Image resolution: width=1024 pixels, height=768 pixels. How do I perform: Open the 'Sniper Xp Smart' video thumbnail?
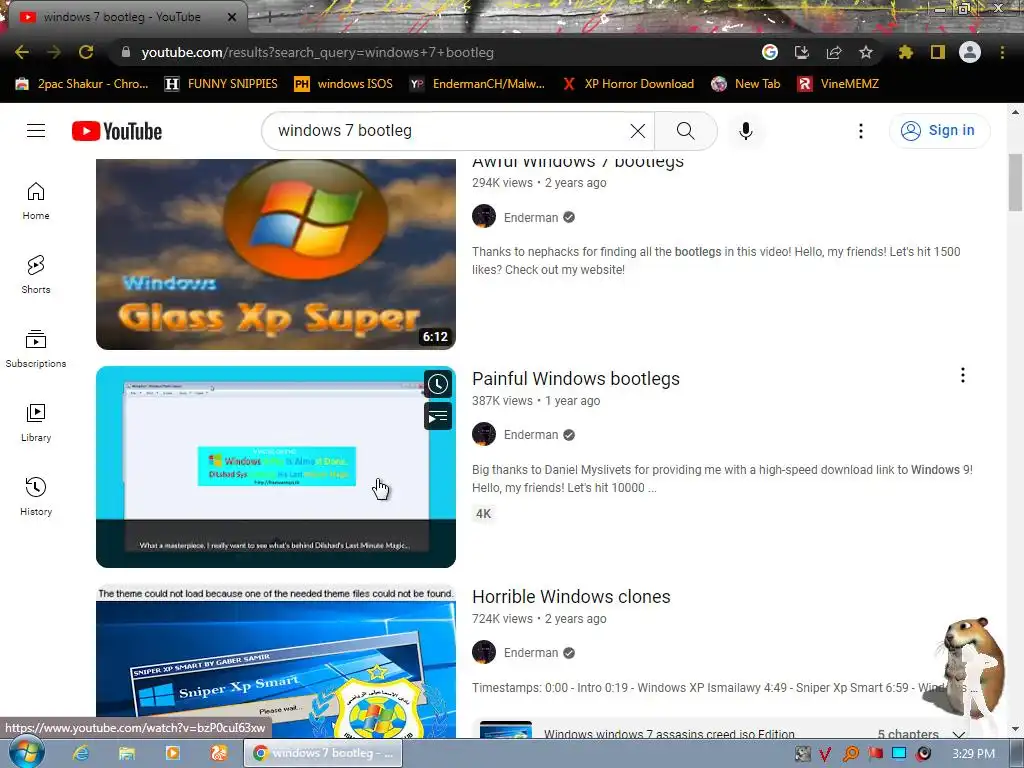coord(276,661)
